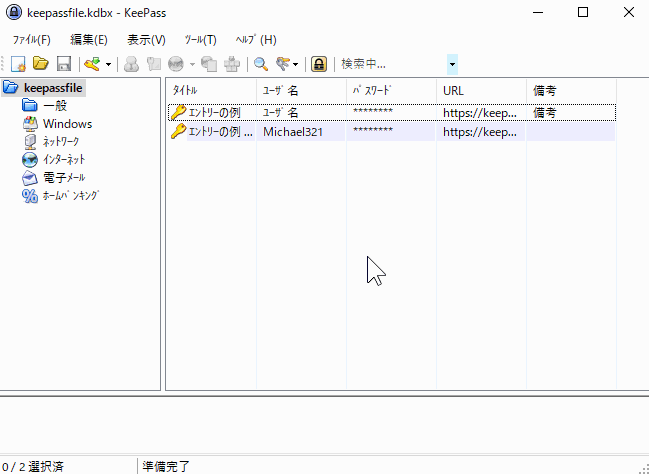Viewport: 649px width, 474px height.
Task: Click the key icon of Michael321 entry
Action: pos(178,131)
